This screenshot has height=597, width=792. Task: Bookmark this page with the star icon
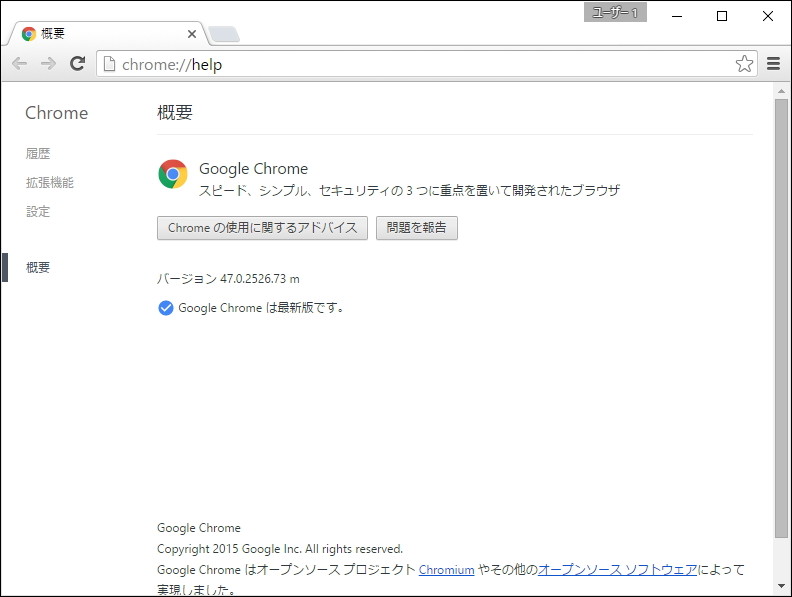pyautogui.click(x=744, y=64)
